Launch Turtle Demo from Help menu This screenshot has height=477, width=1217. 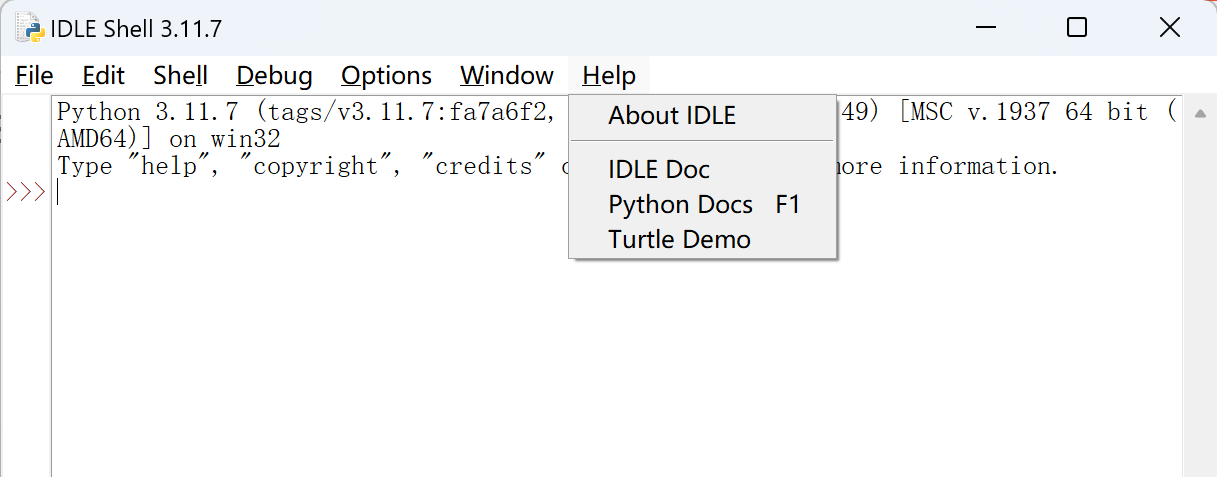(702, 240)
